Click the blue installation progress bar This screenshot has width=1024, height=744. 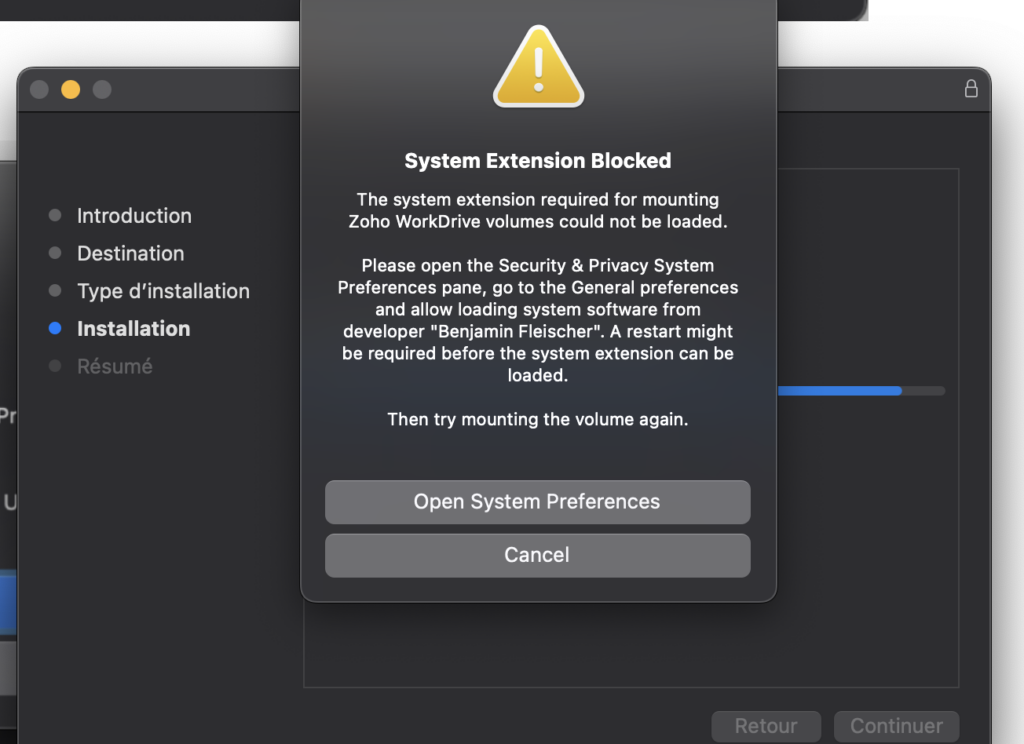pyautogui.click(x=861, y=391)
